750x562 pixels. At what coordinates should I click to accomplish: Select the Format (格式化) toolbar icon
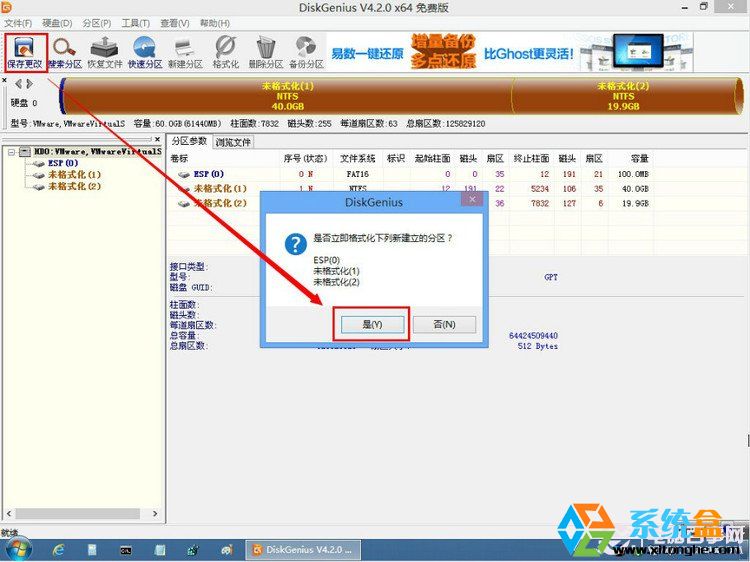[225, 52]
